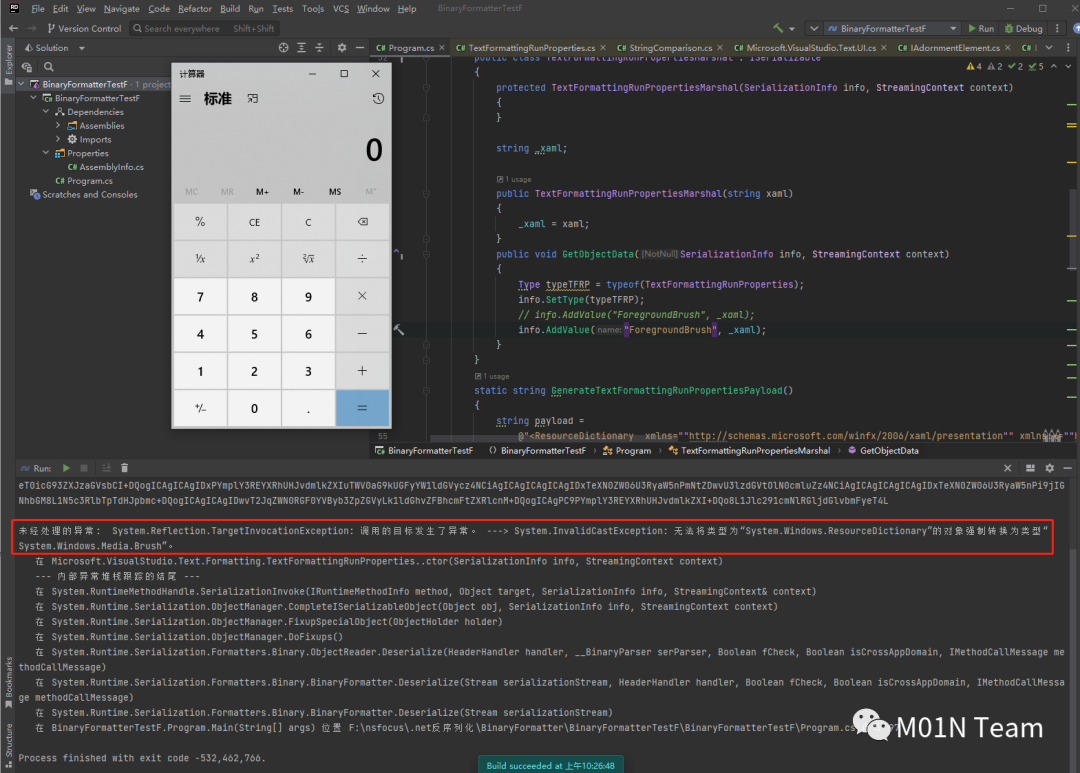Go to next highlighted problem arrow
This screenshot has height=773, width=1080.
tap(1068, 66)
